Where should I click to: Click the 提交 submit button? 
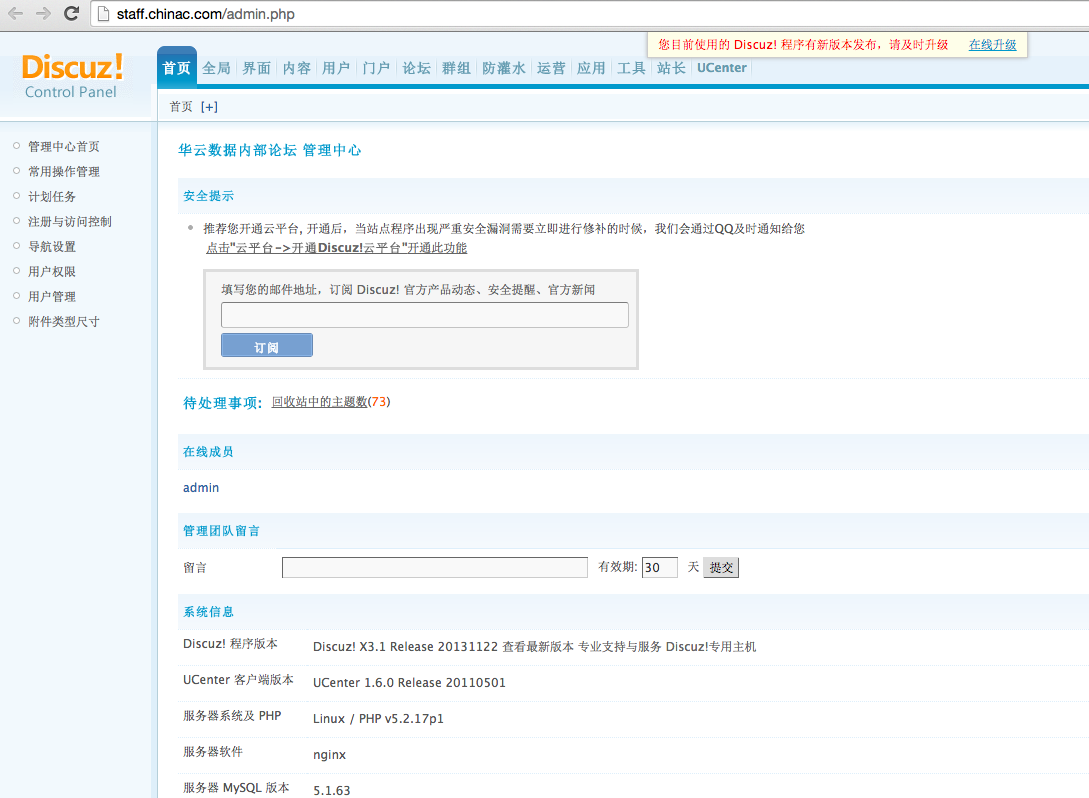tap(721, 567)
